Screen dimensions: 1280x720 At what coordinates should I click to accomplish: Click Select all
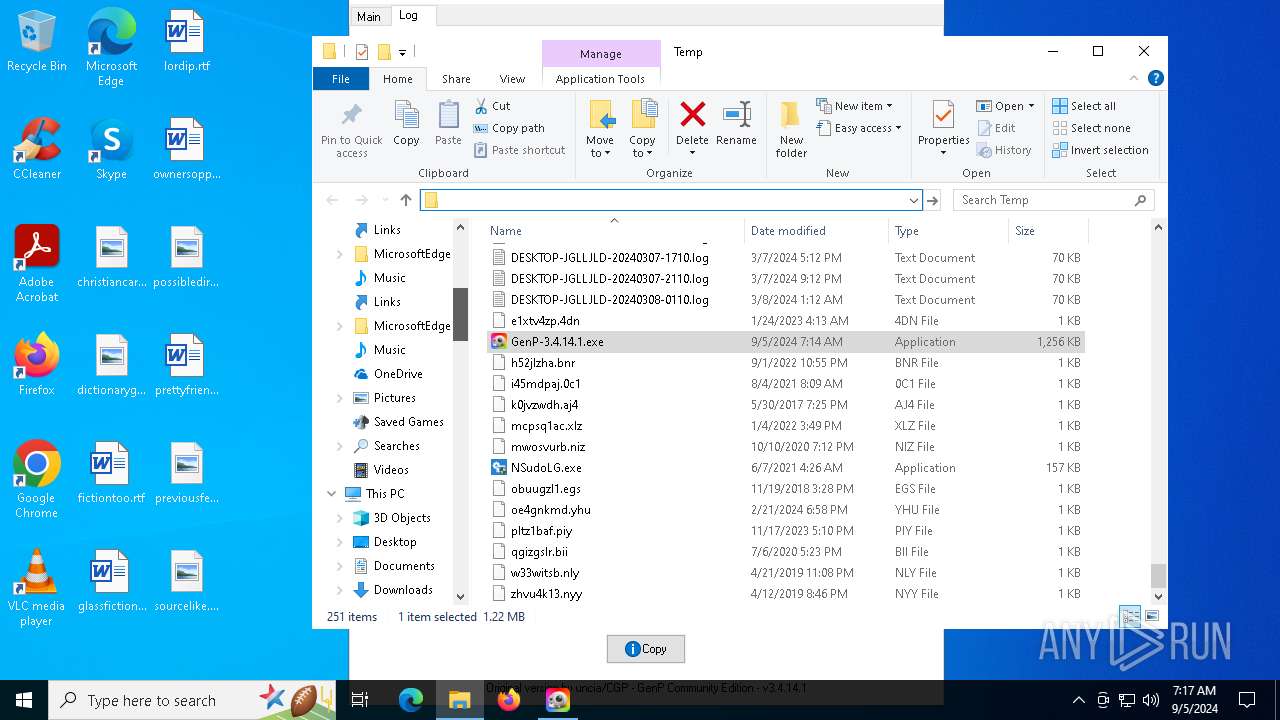coord(1084,106)
